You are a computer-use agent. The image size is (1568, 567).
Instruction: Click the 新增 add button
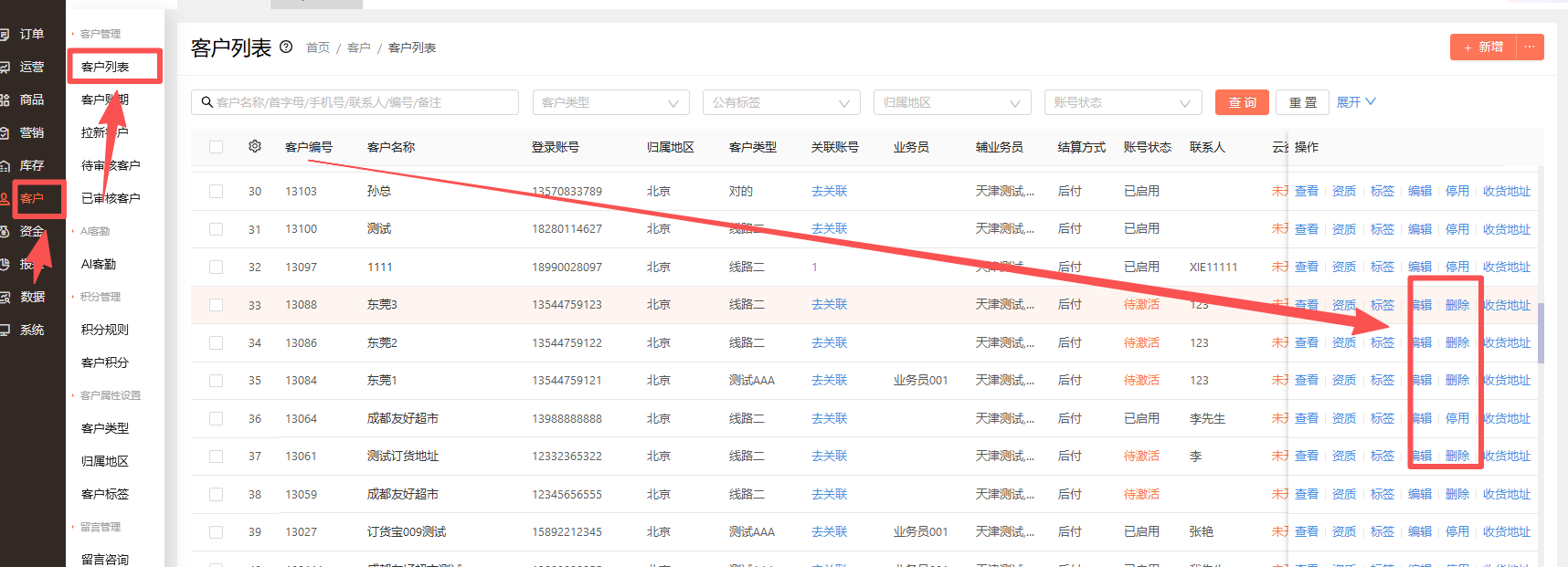click(1483, 47)
